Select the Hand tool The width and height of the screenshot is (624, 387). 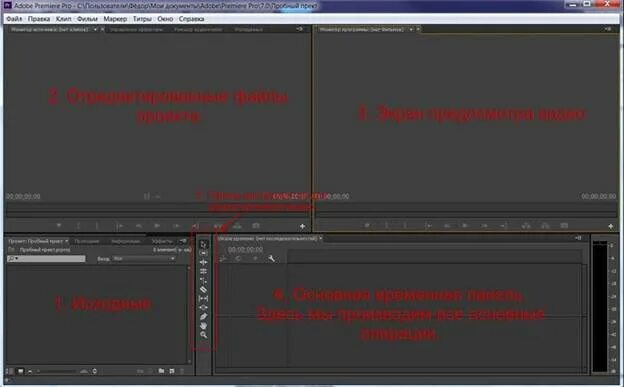click(x=203, y=326)
